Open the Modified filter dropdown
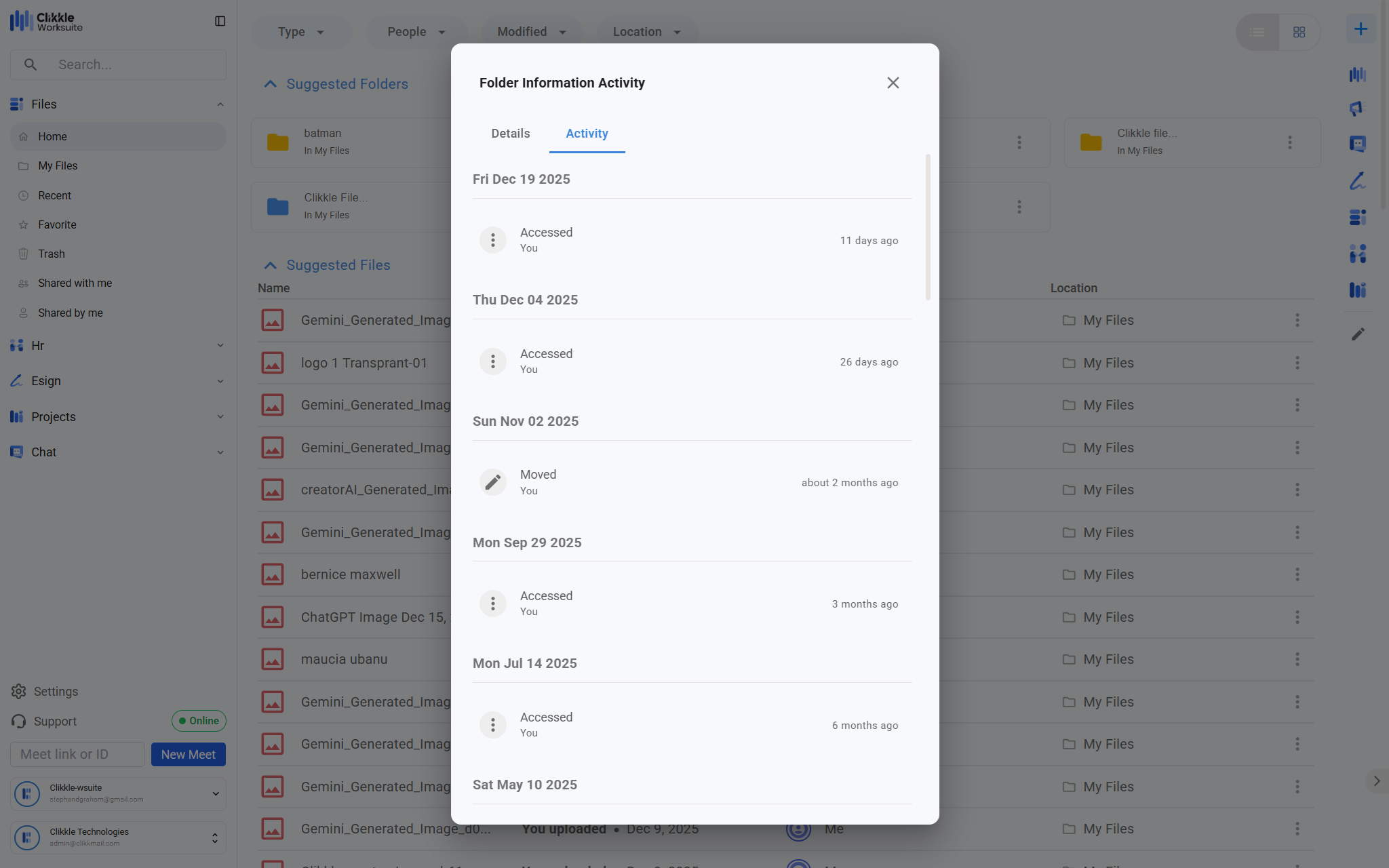This screenshot has height=868, width=1389. pyautogui.click(x=531, y=32)
